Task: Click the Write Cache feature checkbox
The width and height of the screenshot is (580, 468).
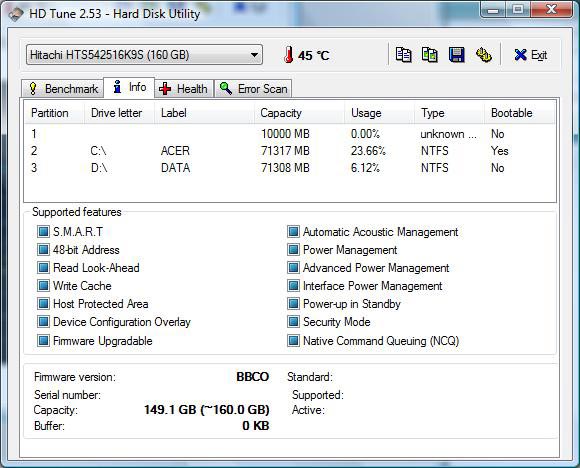Action: pos(43,286)
